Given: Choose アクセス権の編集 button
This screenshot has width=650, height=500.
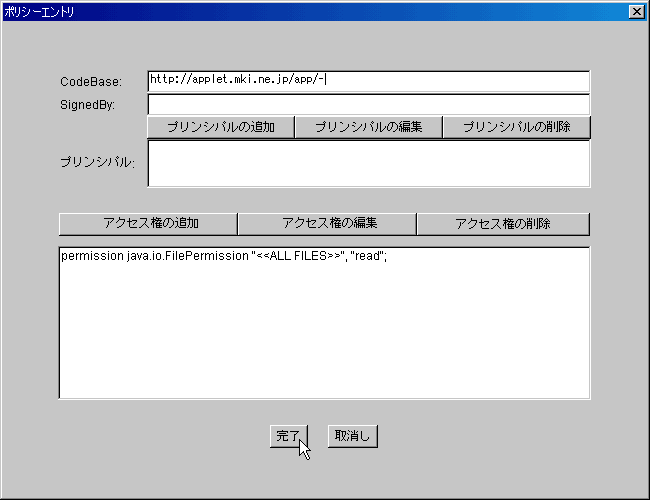Looking at the screenshot, I should point(327,224).
